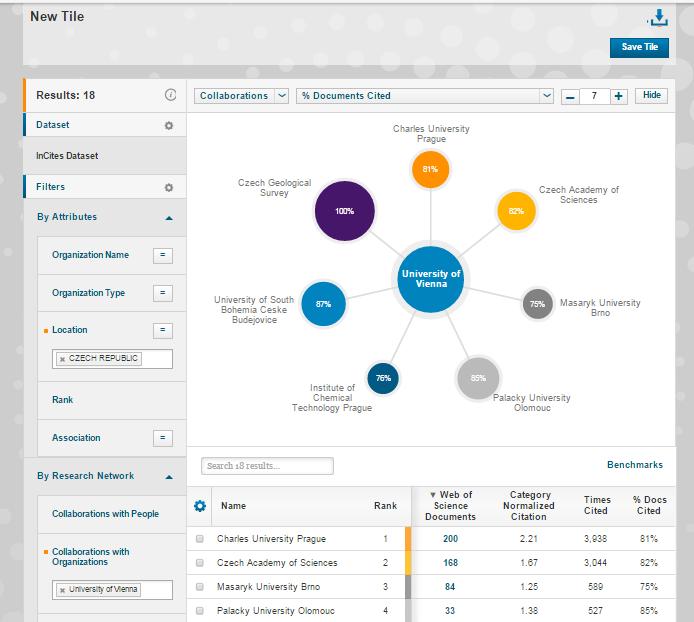The width and height of the screenshot is (694, 622).
Task: Select Collaborations with People filter
Action: pos(105,514)
